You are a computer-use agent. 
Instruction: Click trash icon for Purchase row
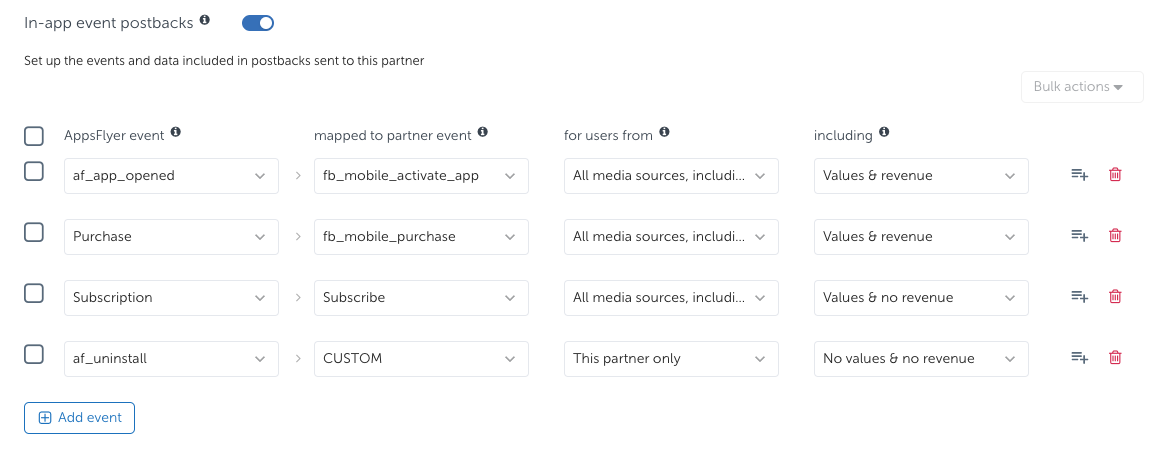[1115, 236]
